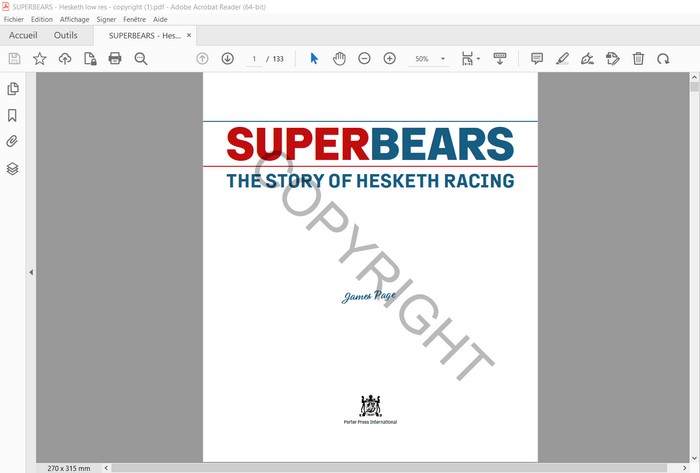This screenshot has width=700, height=473.
Task: Expand the page display options arrow
Action: point(479,58)
